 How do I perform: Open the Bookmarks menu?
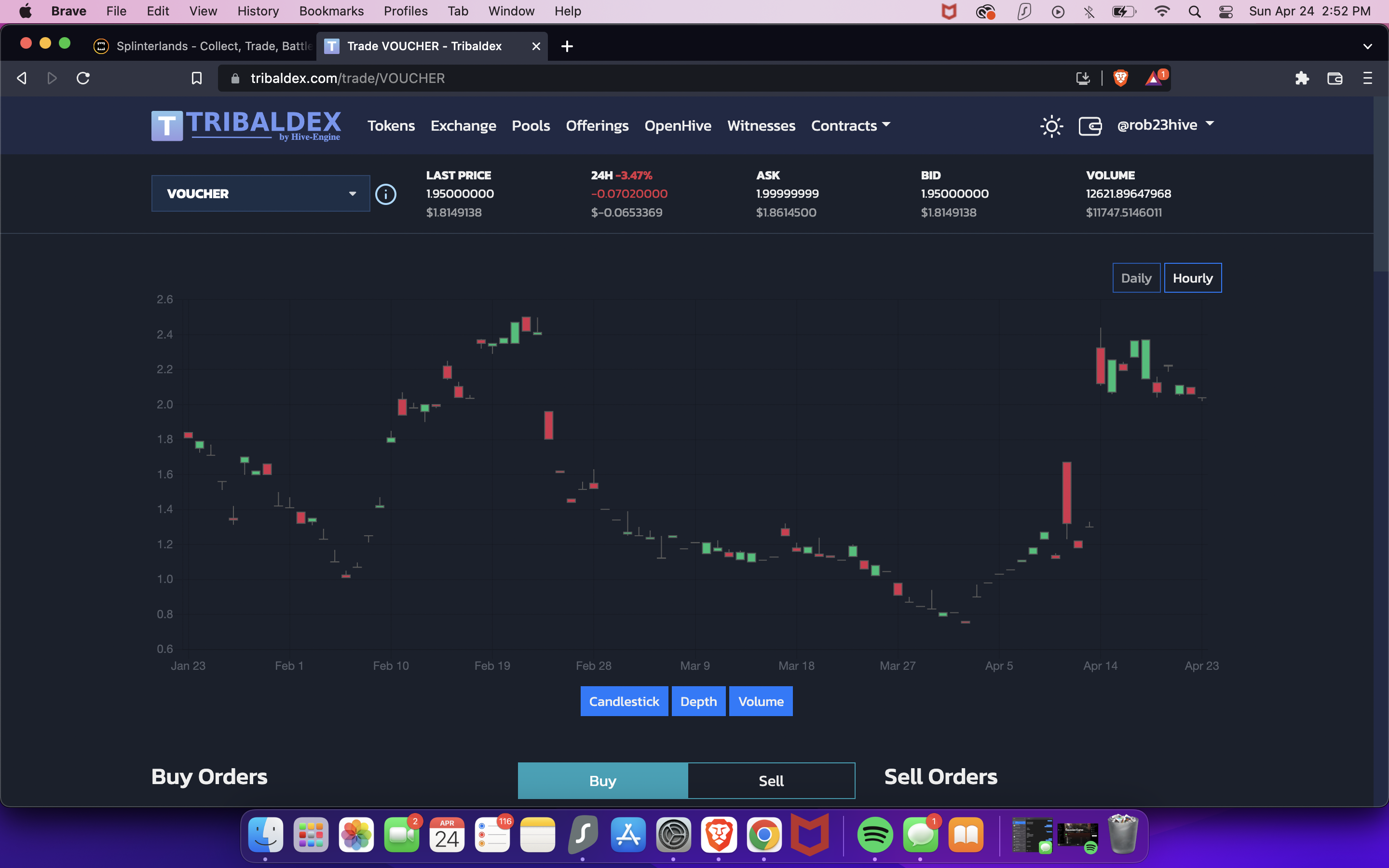[x=331, y=11]
